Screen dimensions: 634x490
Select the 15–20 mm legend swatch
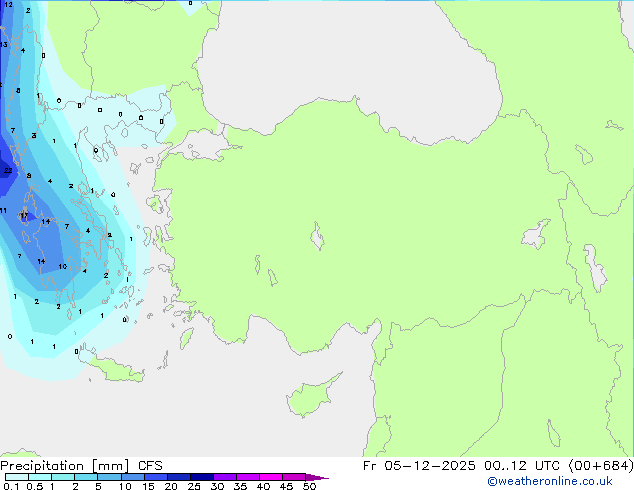(155, 477)
